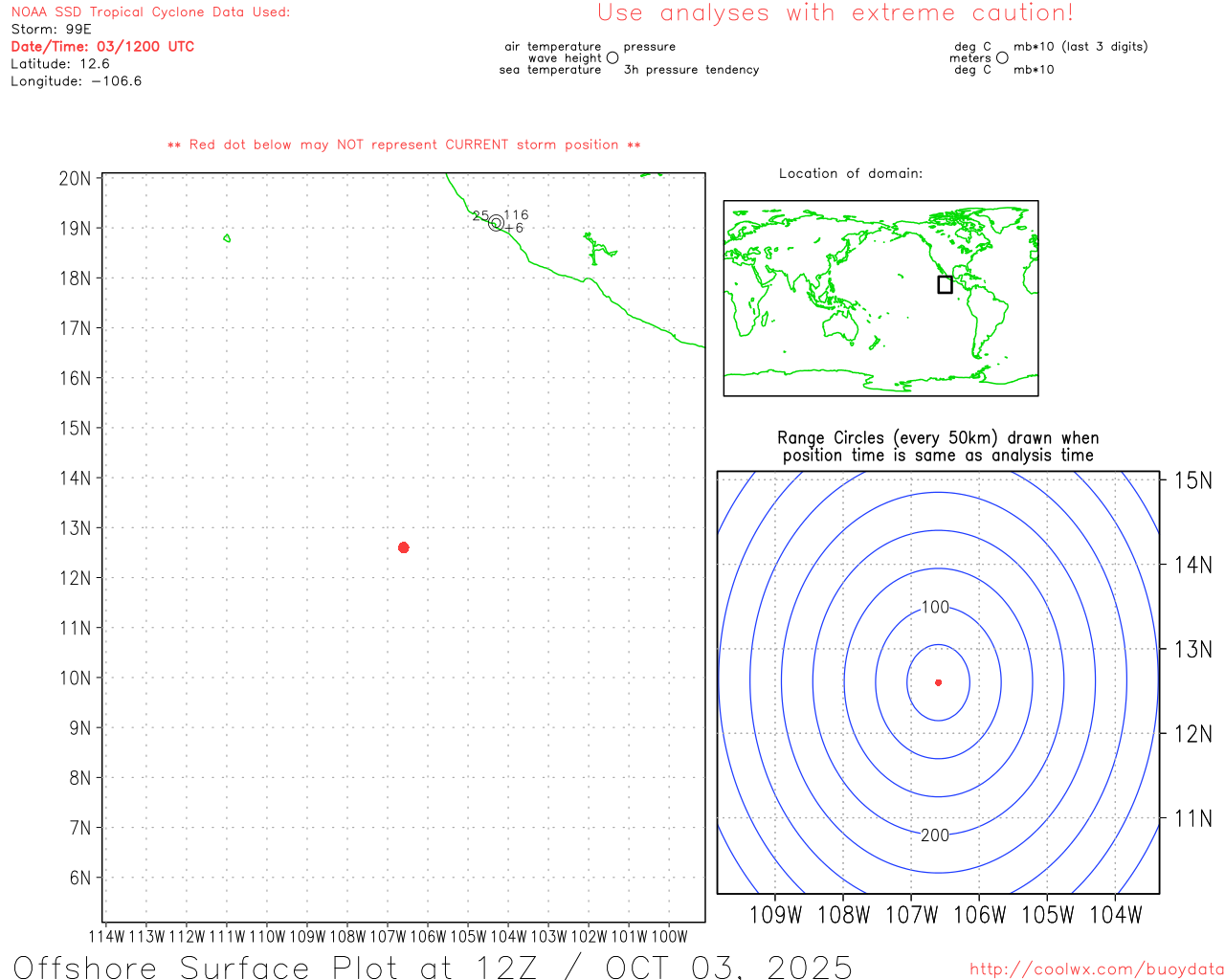Click the '6N' latitude axis label
The width and height of the screenshot is (1225, 980).
(x=80, y=878)
